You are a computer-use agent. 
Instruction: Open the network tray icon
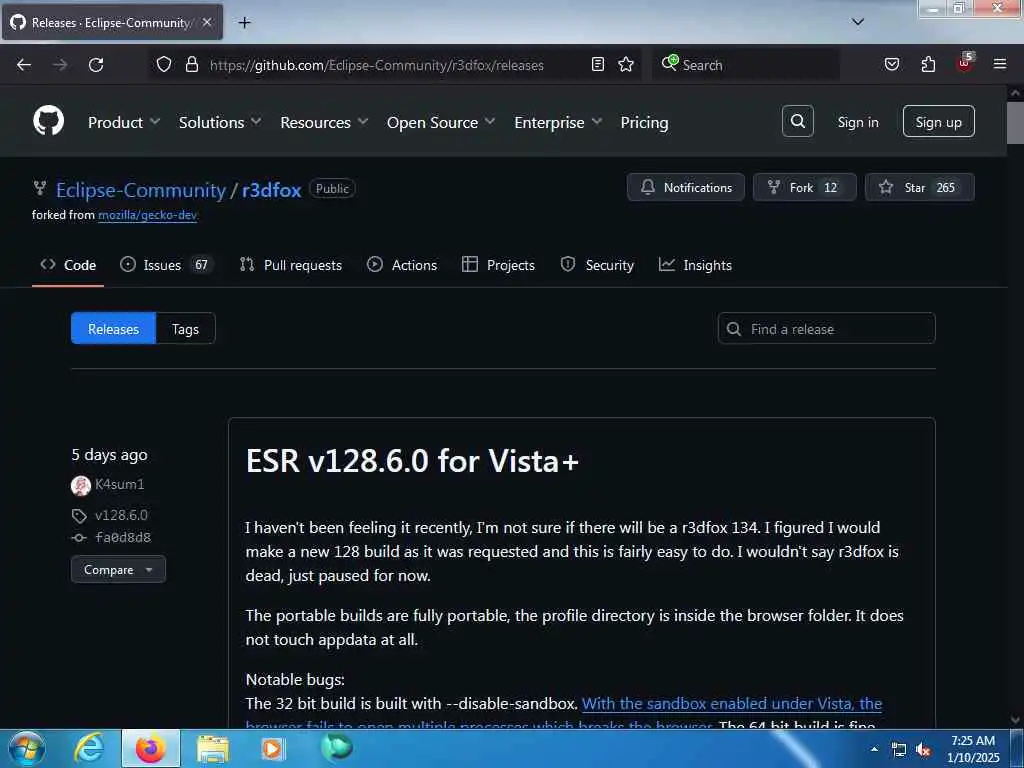click(x=899, y=750)
